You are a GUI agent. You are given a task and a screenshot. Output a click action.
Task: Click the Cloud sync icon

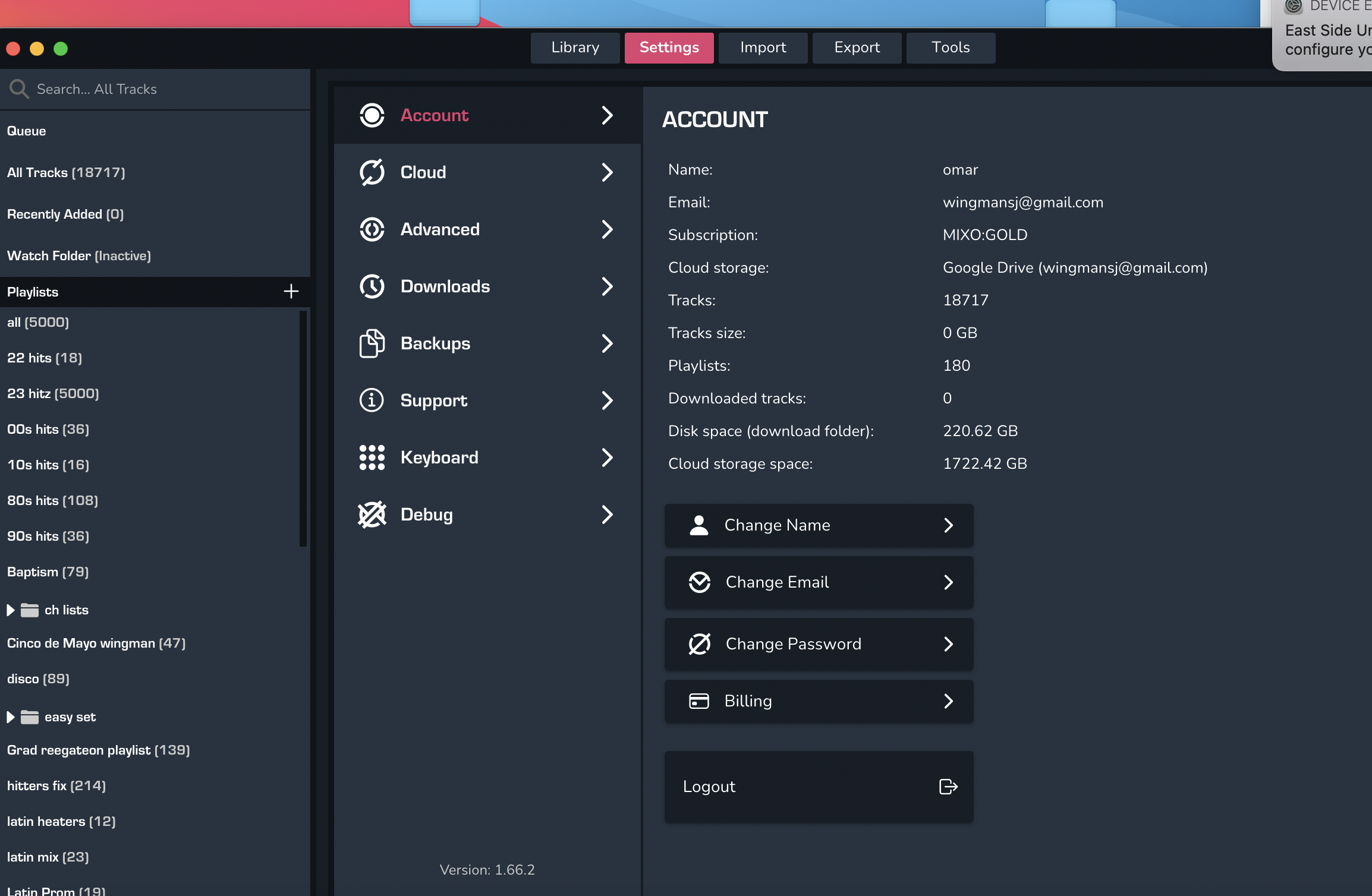(x=372, y=172)
